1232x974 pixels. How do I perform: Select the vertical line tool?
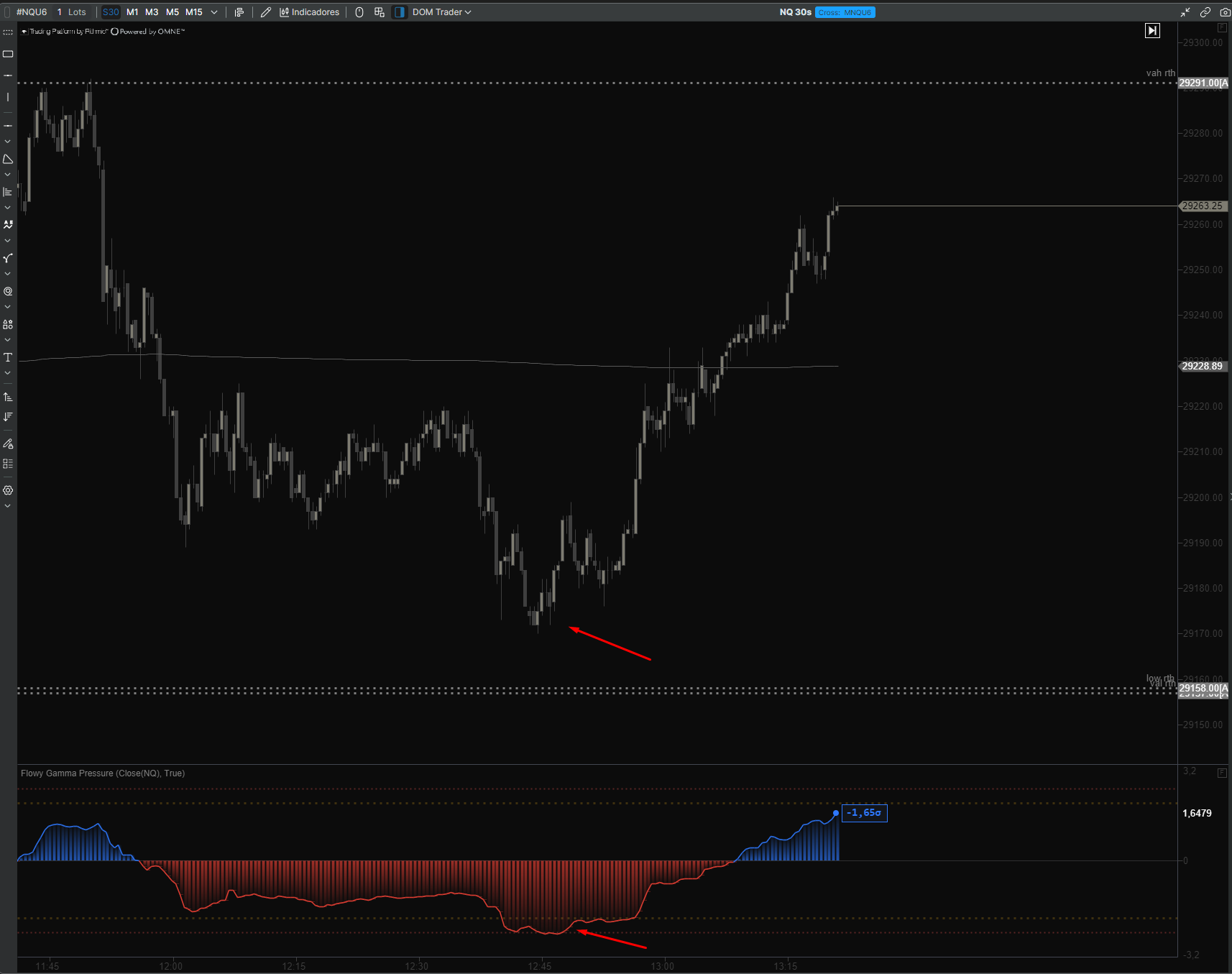[8, 97]
